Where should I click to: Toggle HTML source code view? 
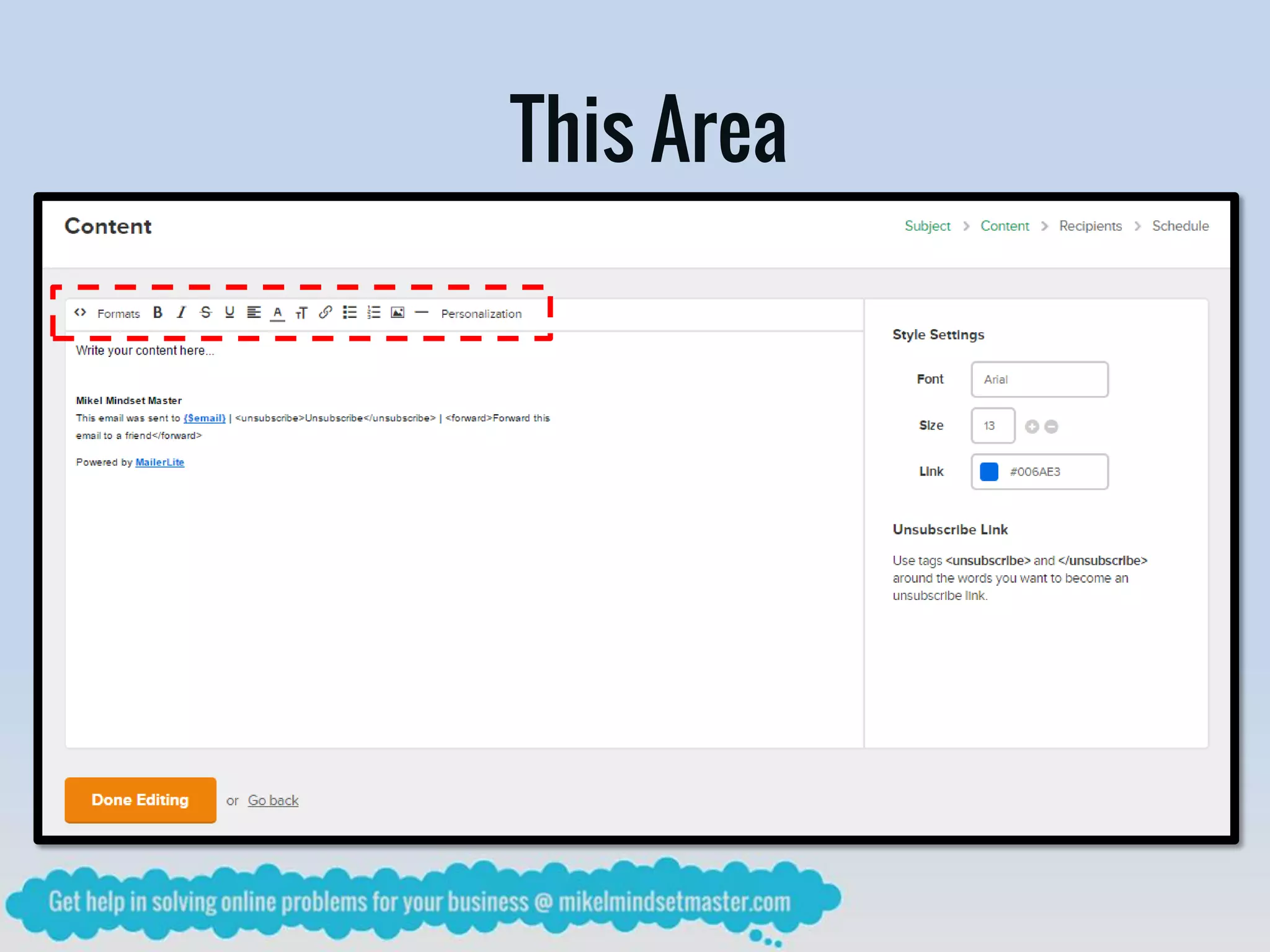pos(80,312)
